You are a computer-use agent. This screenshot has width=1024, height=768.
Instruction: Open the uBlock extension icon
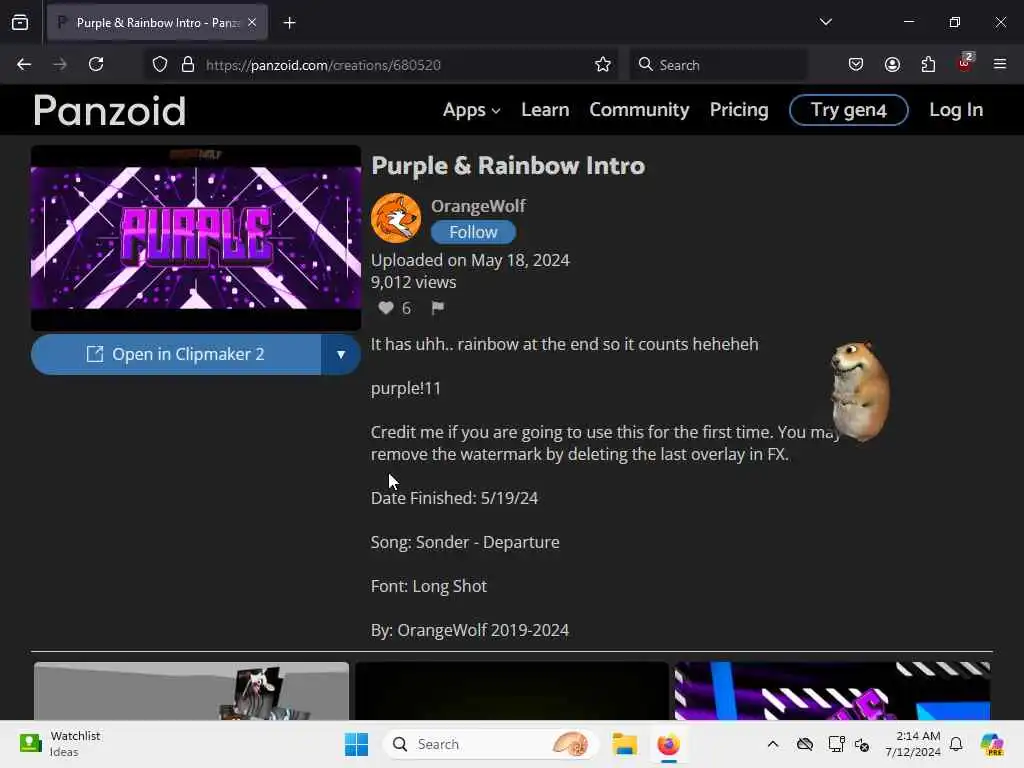965,63
